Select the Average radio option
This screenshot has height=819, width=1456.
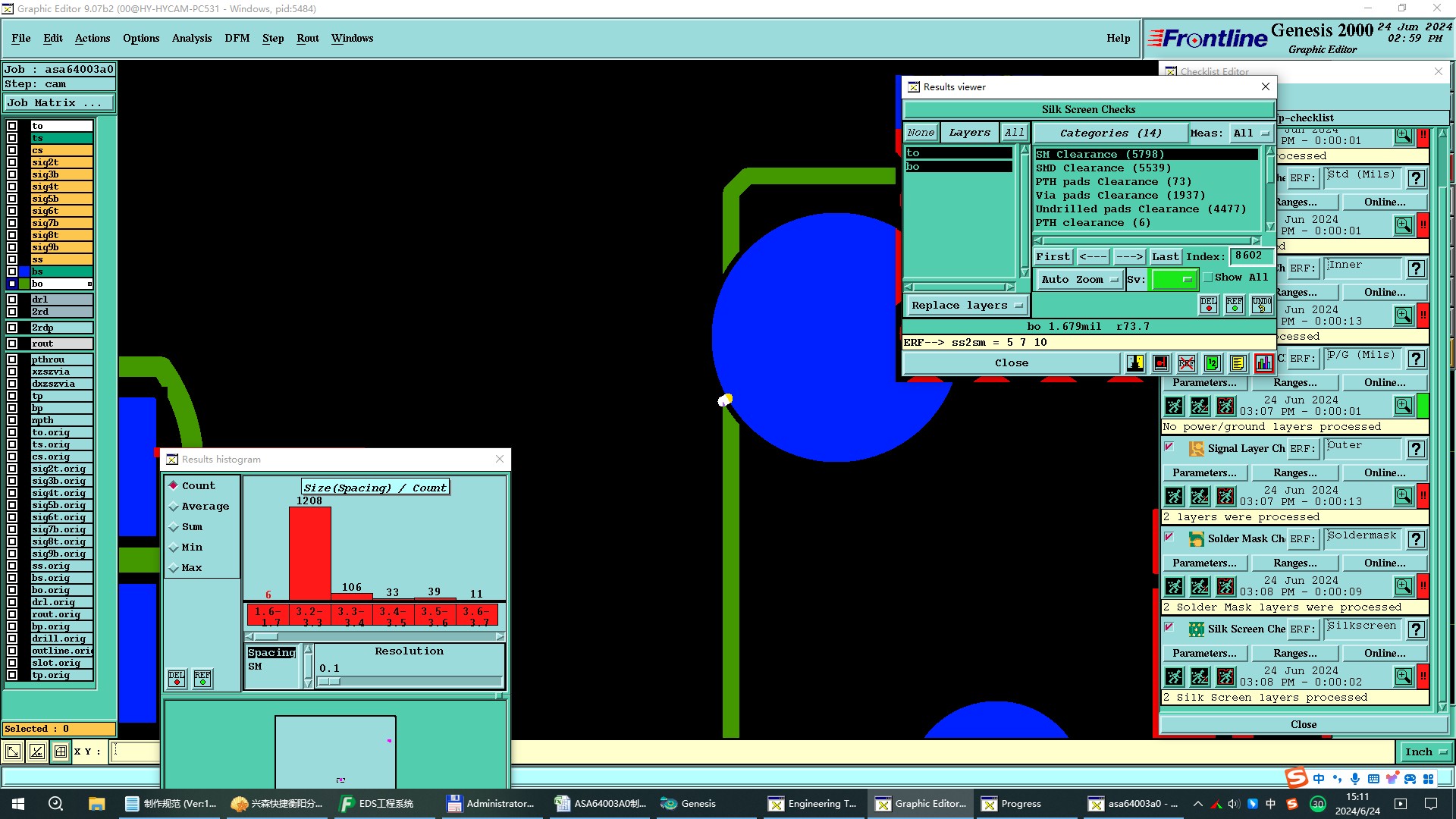pyautogui.click(x=174, y=507)
